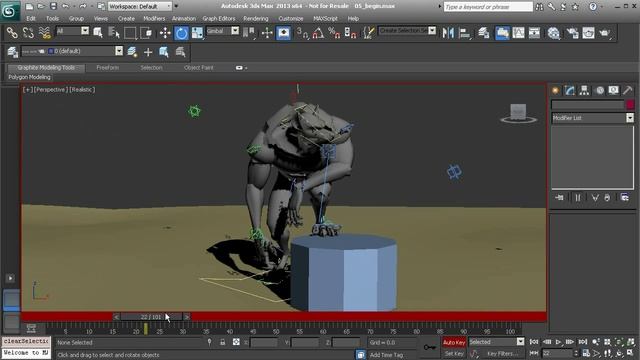Click the Set Key button
The height and width of the screenshot is (360, 640).
[x=454, y=353]
